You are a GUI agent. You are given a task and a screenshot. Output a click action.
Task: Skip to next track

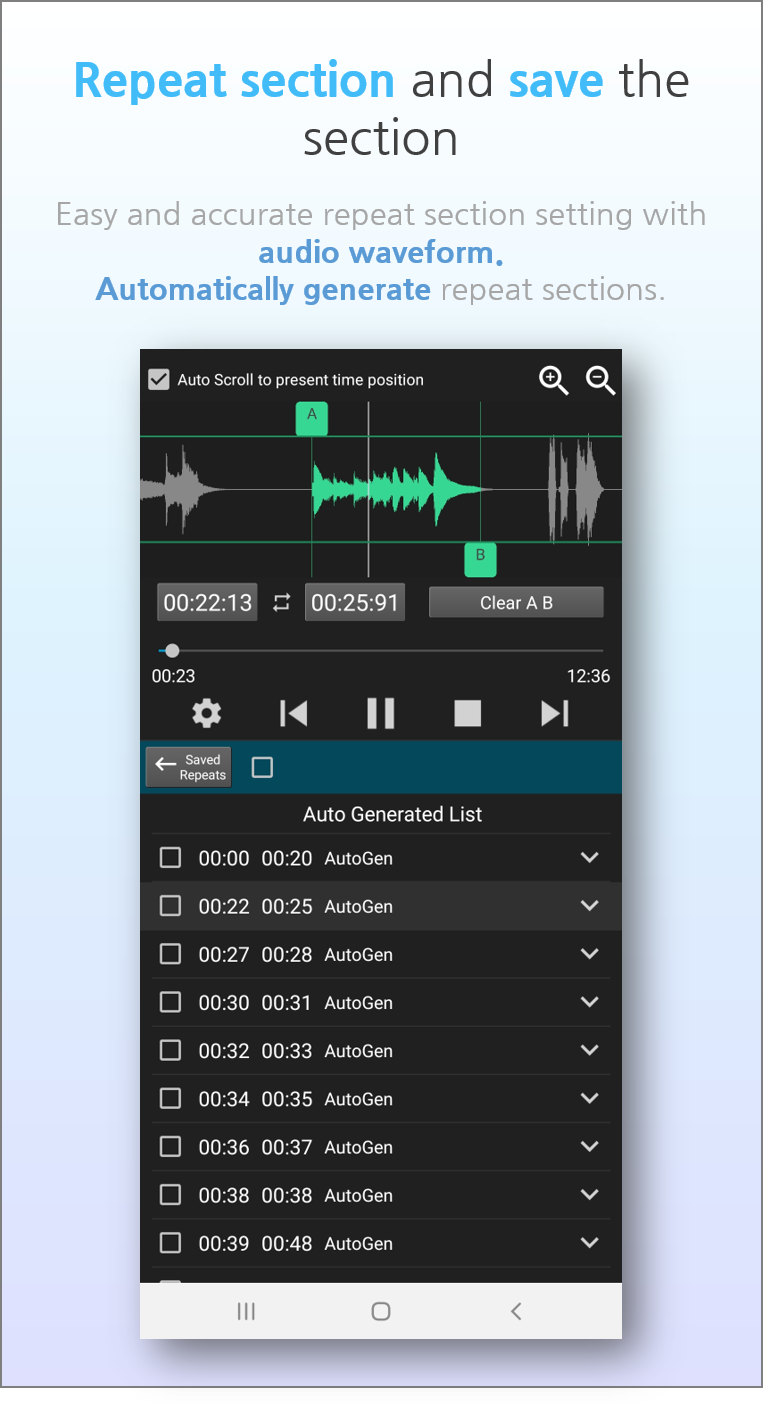[555, 713]
